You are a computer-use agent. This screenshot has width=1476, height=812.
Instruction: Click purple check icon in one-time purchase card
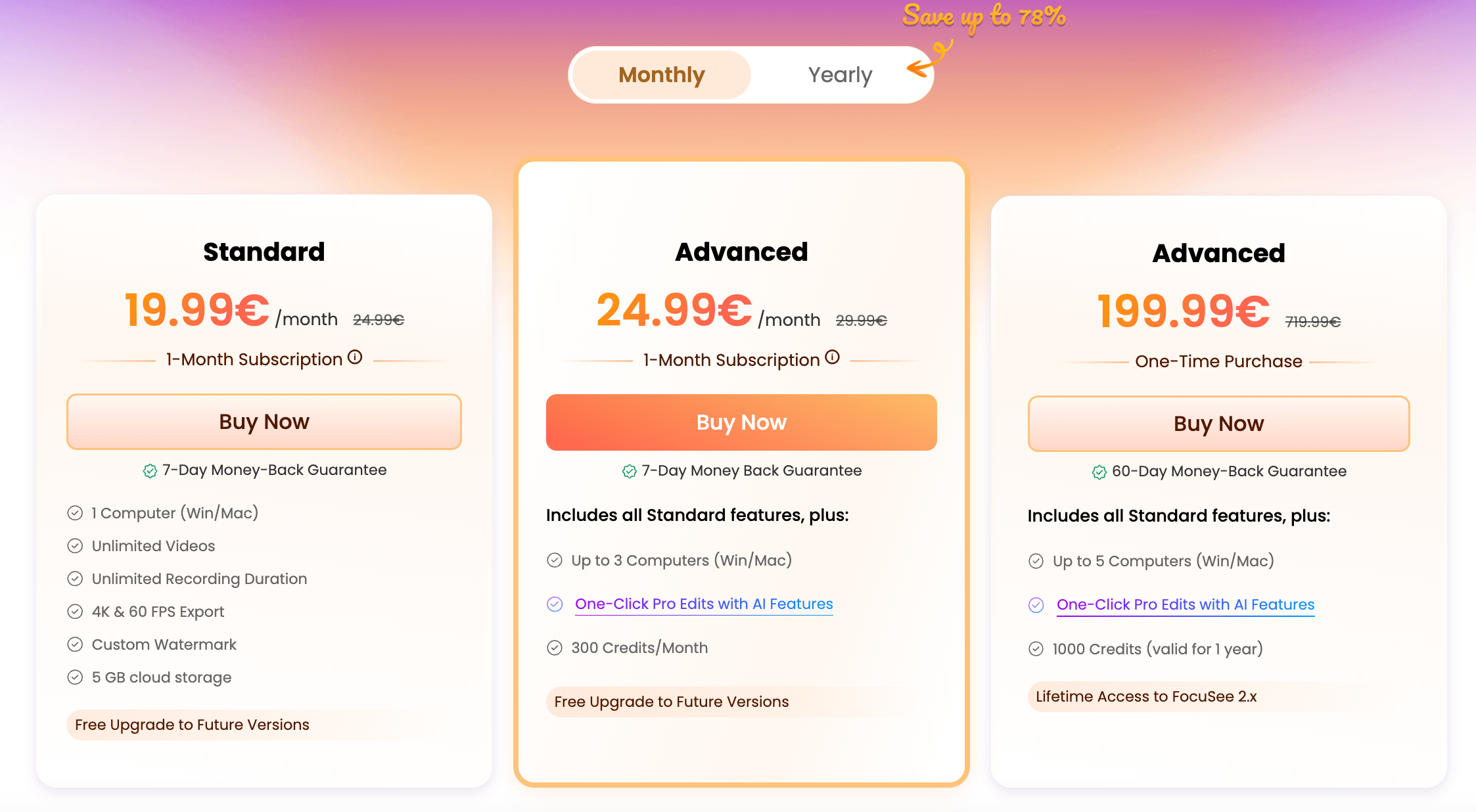(1036, 605)
